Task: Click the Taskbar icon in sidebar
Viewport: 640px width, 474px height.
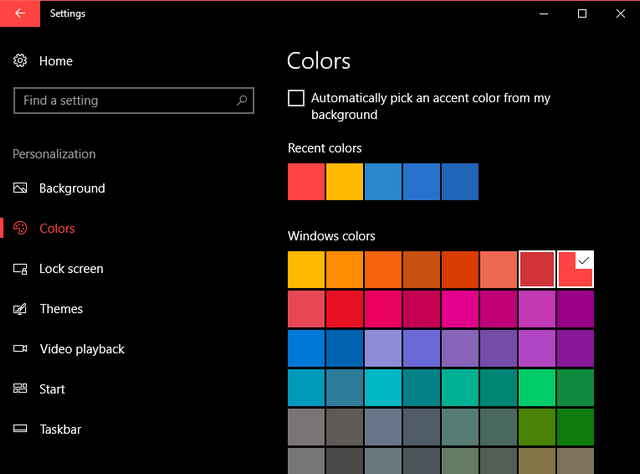Action: pos(20,428)
